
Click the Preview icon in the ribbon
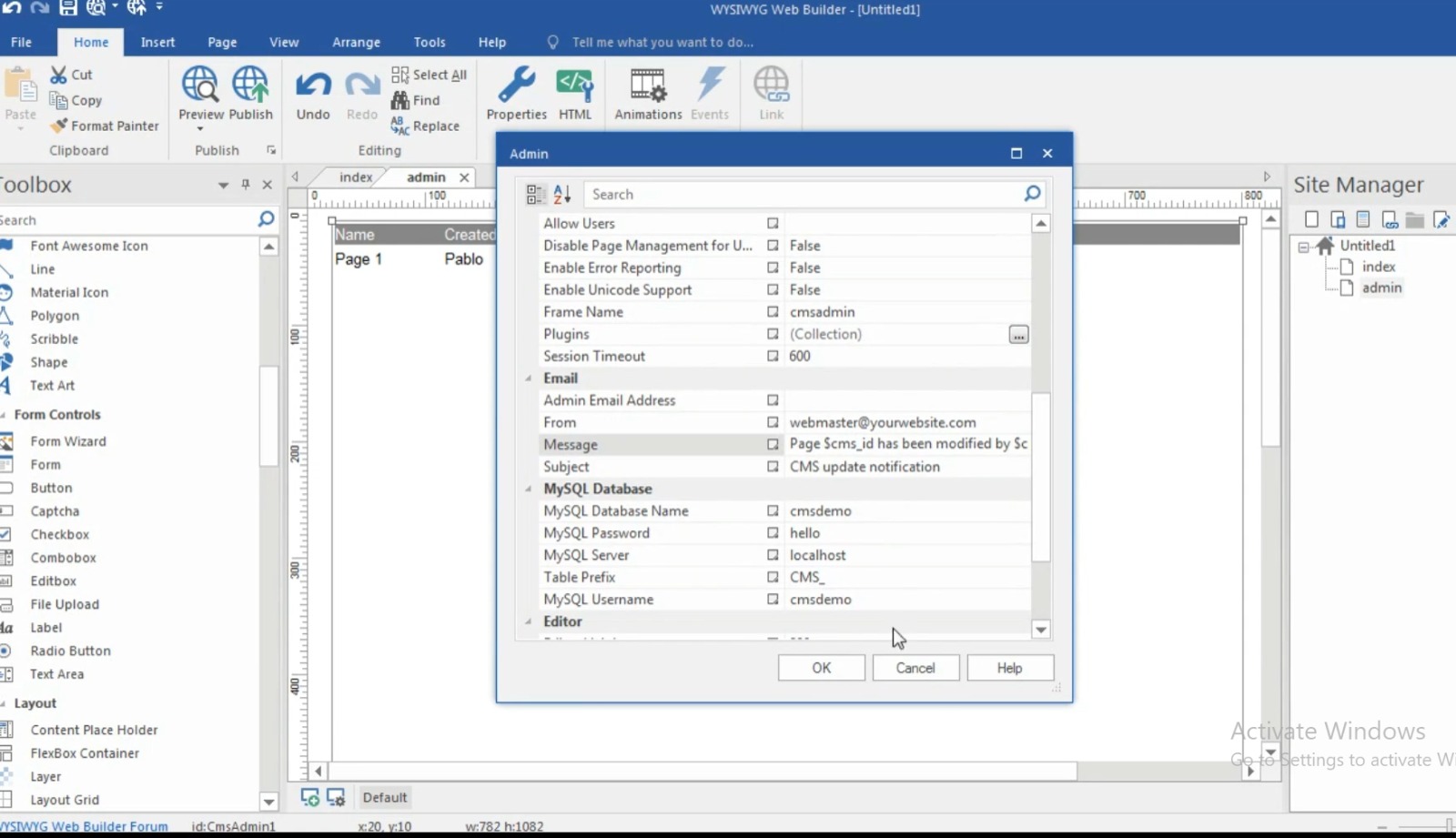(x=200, y=84)
